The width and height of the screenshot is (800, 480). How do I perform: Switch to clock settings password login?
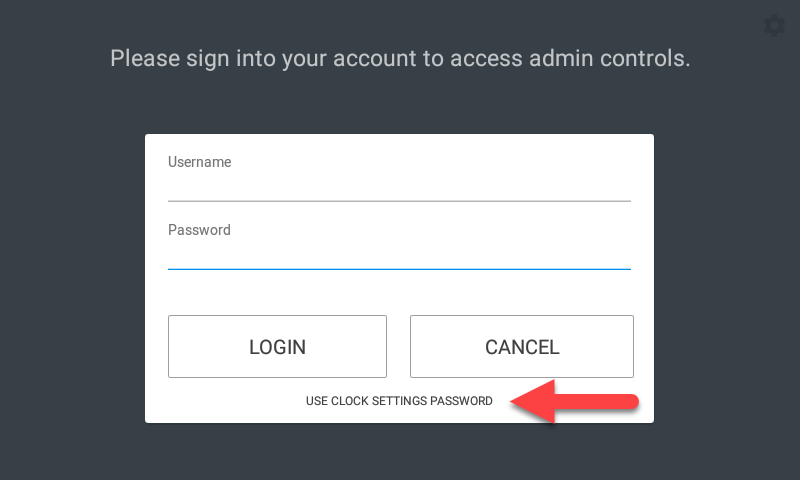[x=399, y=401]
